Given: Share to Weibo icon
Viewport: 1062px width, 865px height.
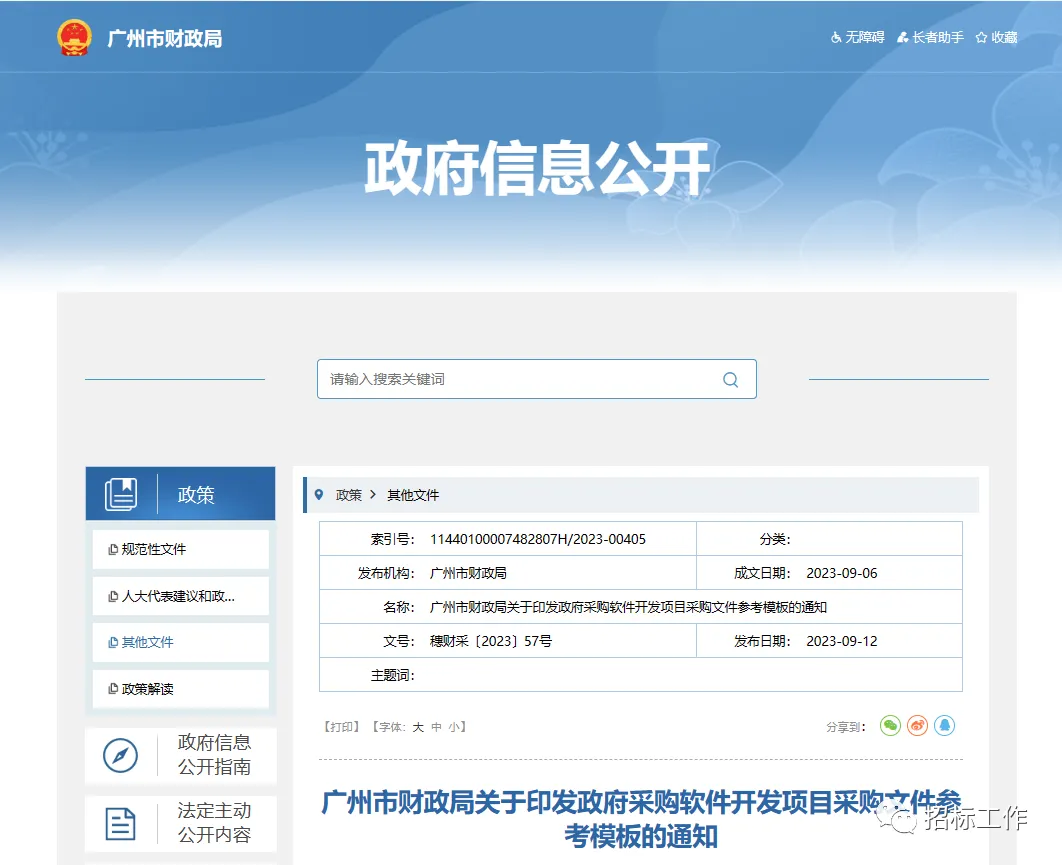Looking at the screenshot, I should click(917, 726).
